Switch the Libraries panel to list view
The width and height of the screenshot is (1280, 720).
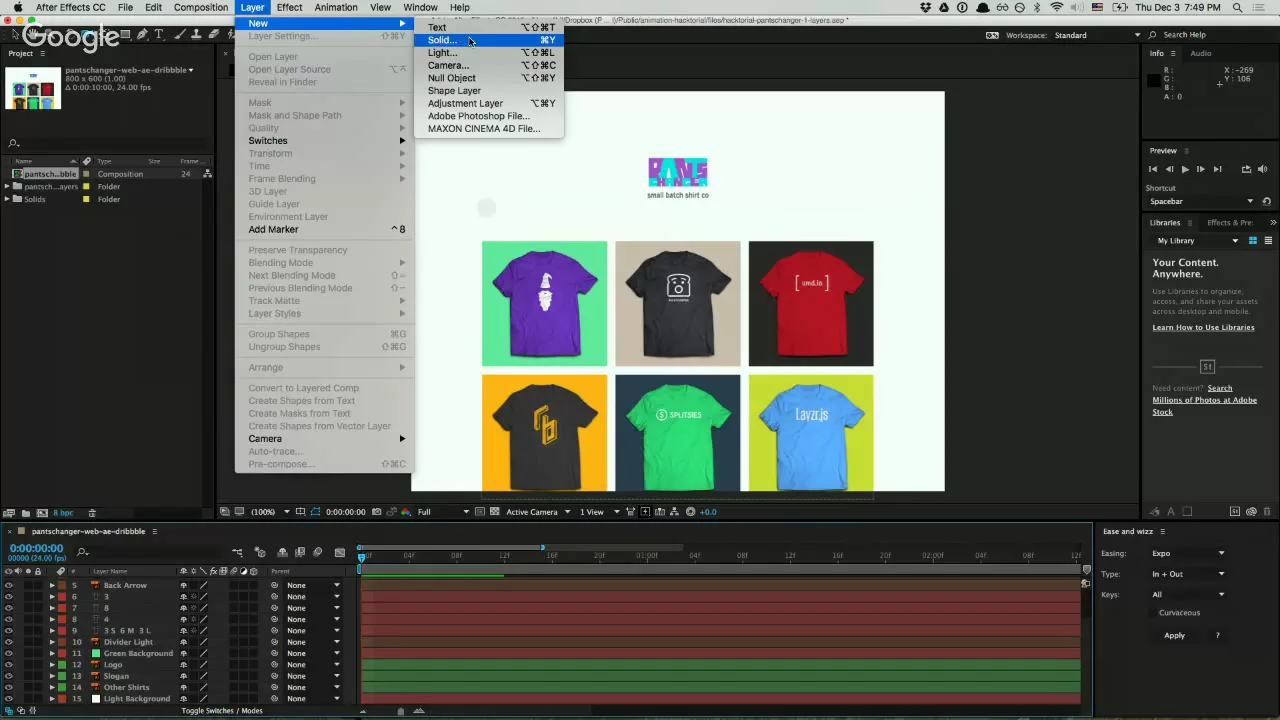[x=1268, y=241]
